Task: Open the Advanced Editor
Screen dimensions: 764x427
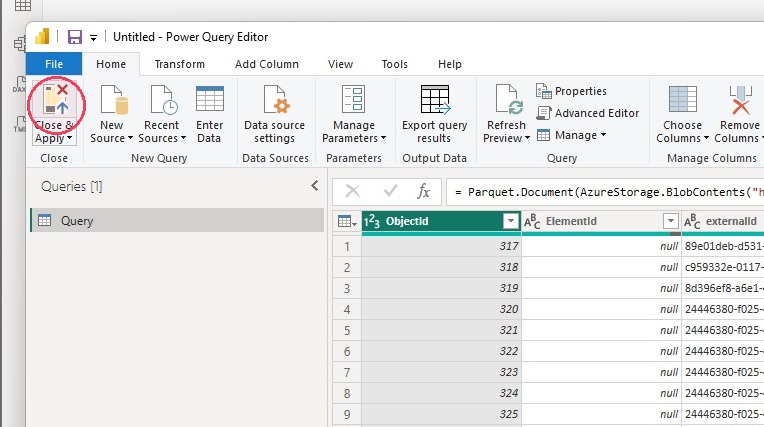Action: pyautogui.click(x=588, y=113)
